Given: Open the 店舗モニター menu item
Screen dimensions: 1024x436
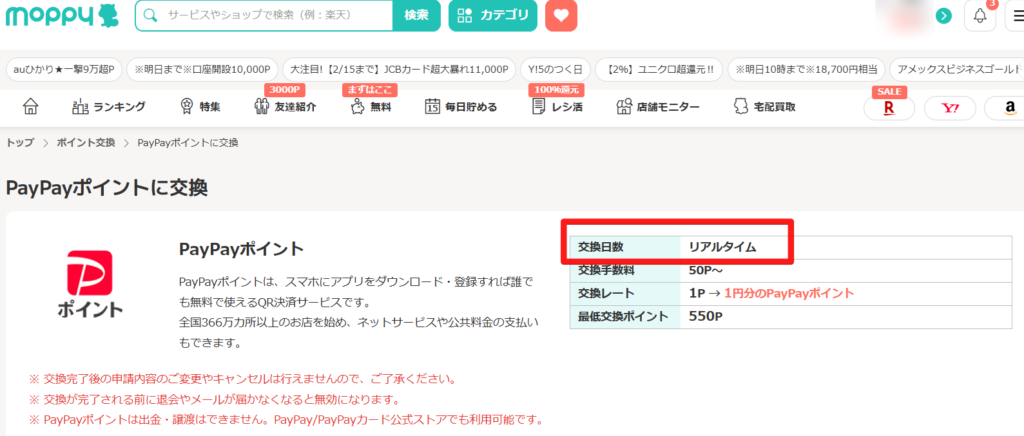Looking at the screenshot, I should (x=658, y=107).
